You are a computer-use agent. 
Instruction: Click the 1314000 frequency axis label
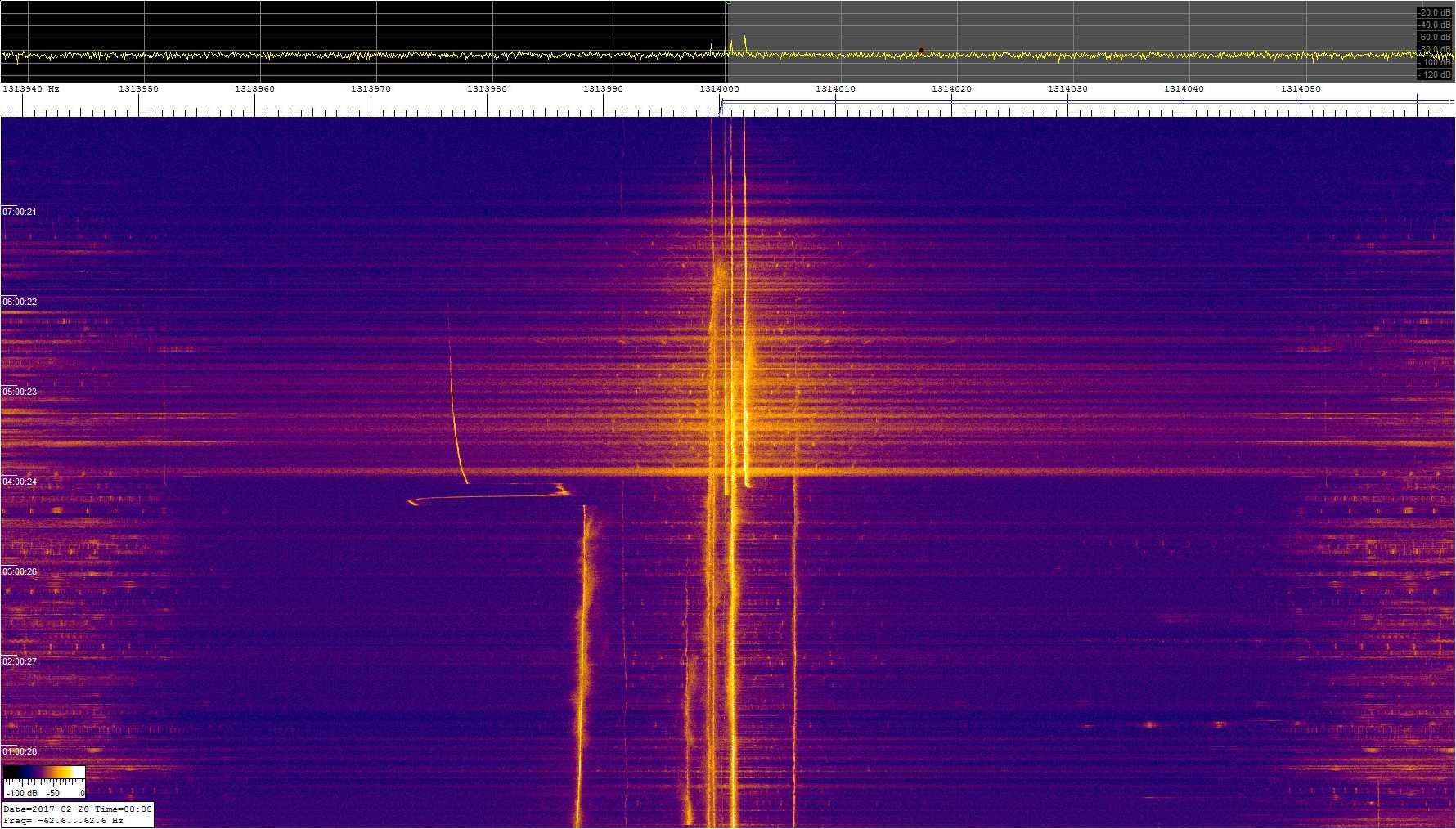tap(720, 88)
